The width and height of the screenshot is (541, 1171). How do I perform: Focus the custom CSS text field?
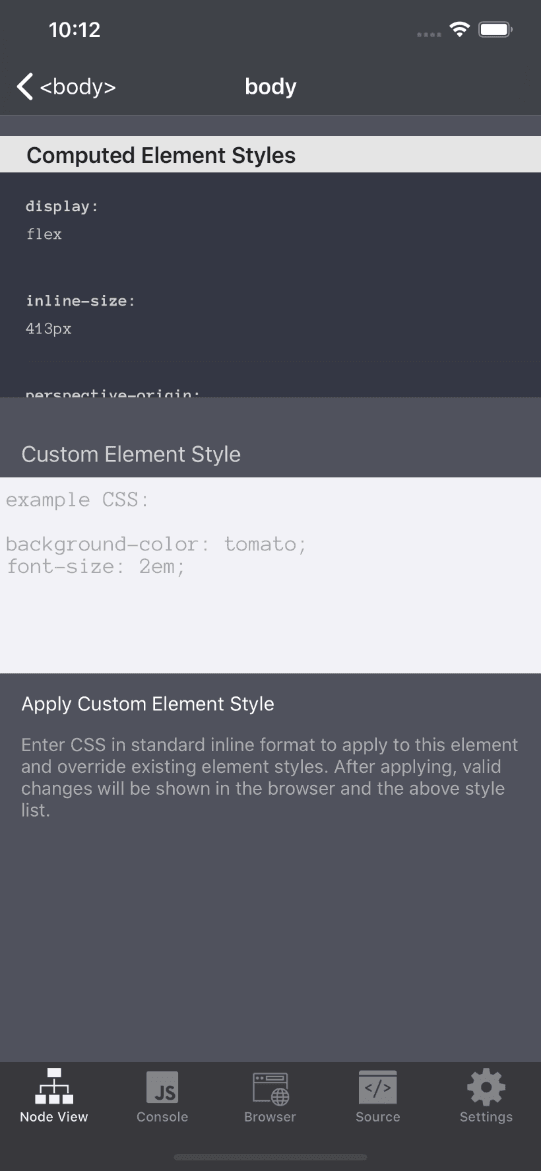270,575
